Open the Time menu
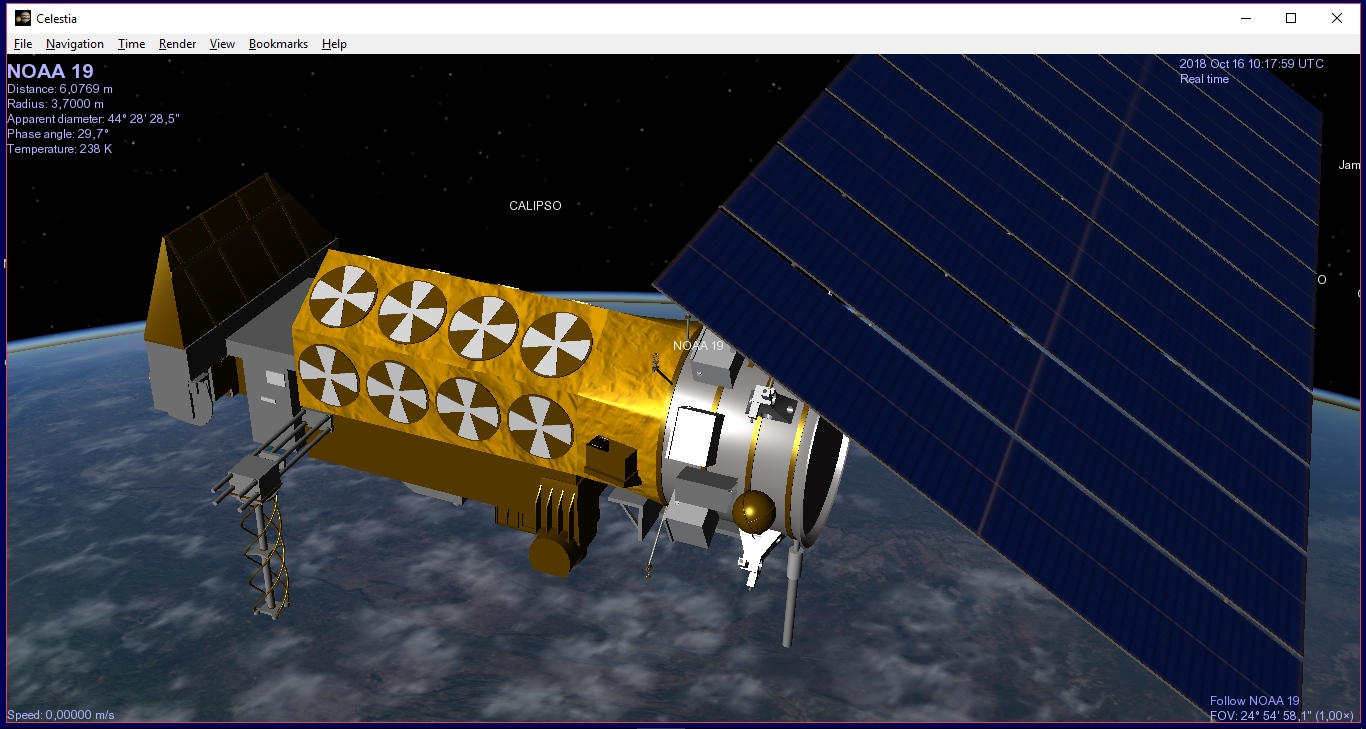This screenshot has width=1366, height=729. point(131,44)
